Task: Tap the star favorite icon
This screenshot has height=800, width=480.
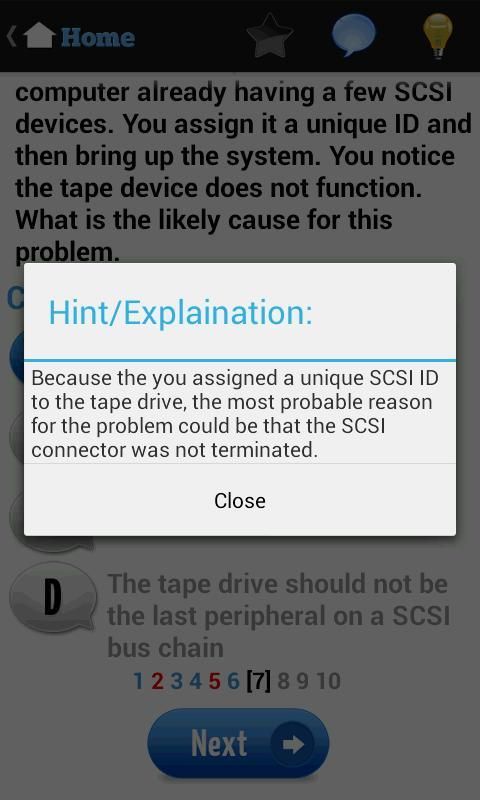Action: [270, 36]
